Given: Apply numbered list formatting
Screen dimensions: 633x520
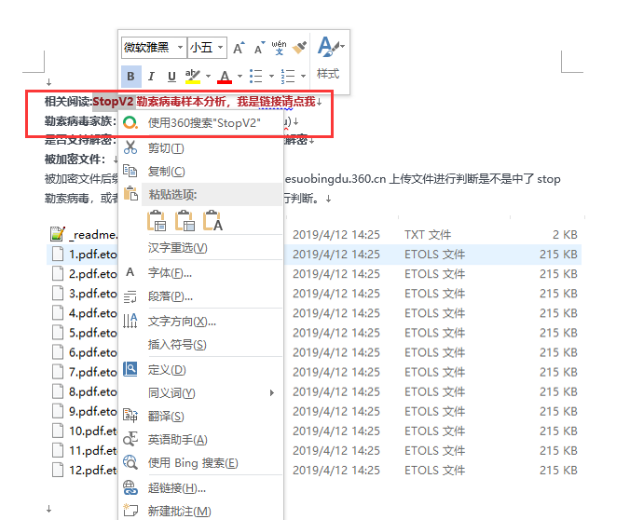Looking at the screenshot, I should pyautogui.click(x=288, y=76).
